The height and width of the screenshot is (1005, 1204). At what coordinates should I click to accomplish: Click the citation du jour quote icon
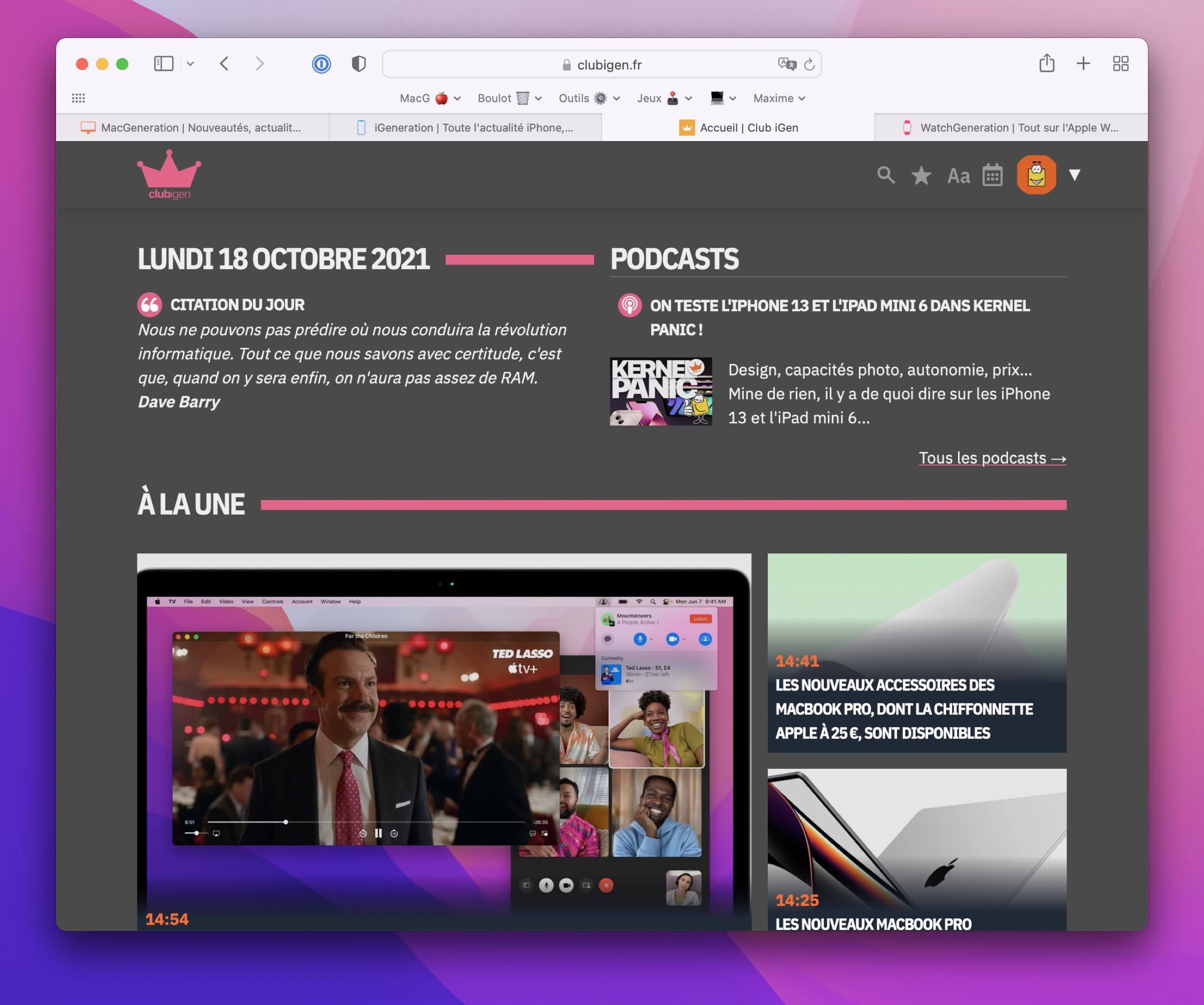pyautogui.click(x=150, y=304)
